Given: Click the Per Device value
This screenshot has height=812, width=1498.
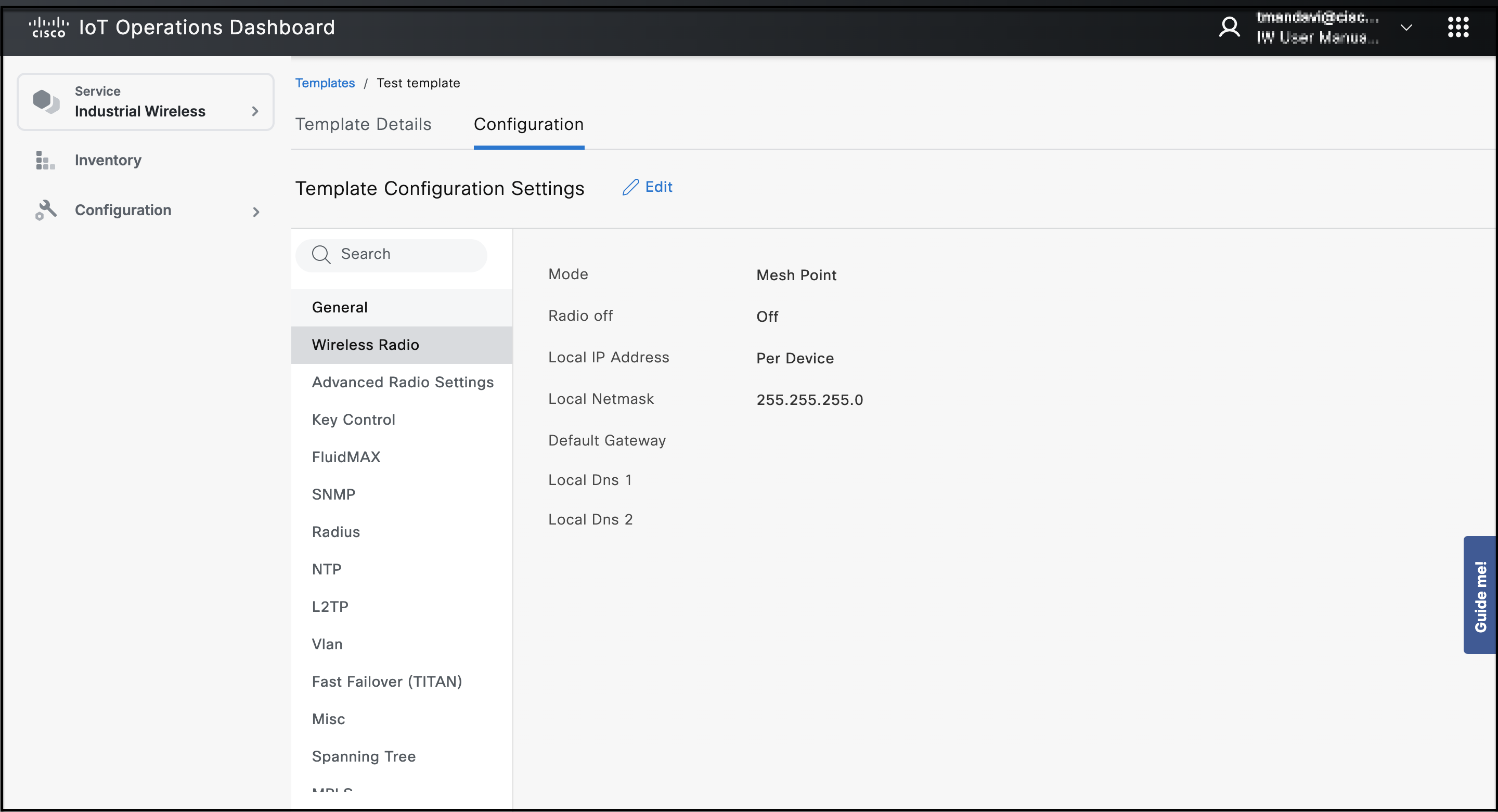Looking at the screenshot, I should 795,358.
